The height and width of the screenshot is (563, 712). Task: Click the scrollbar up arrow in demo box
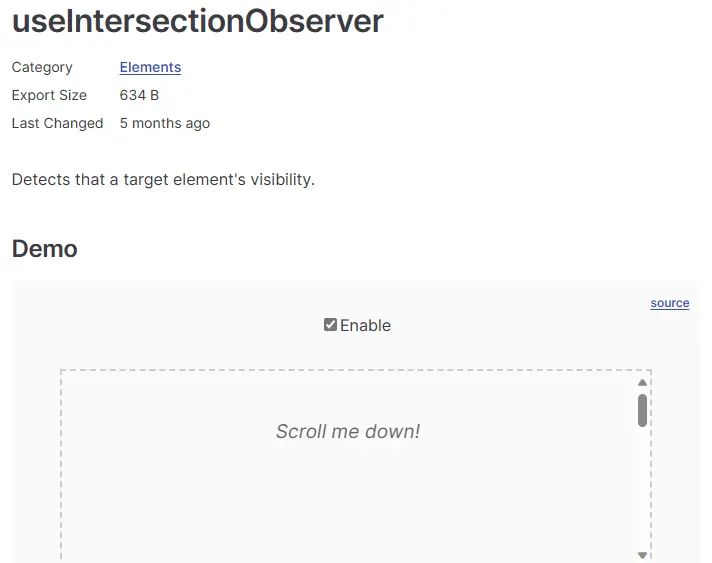point(643,382)
